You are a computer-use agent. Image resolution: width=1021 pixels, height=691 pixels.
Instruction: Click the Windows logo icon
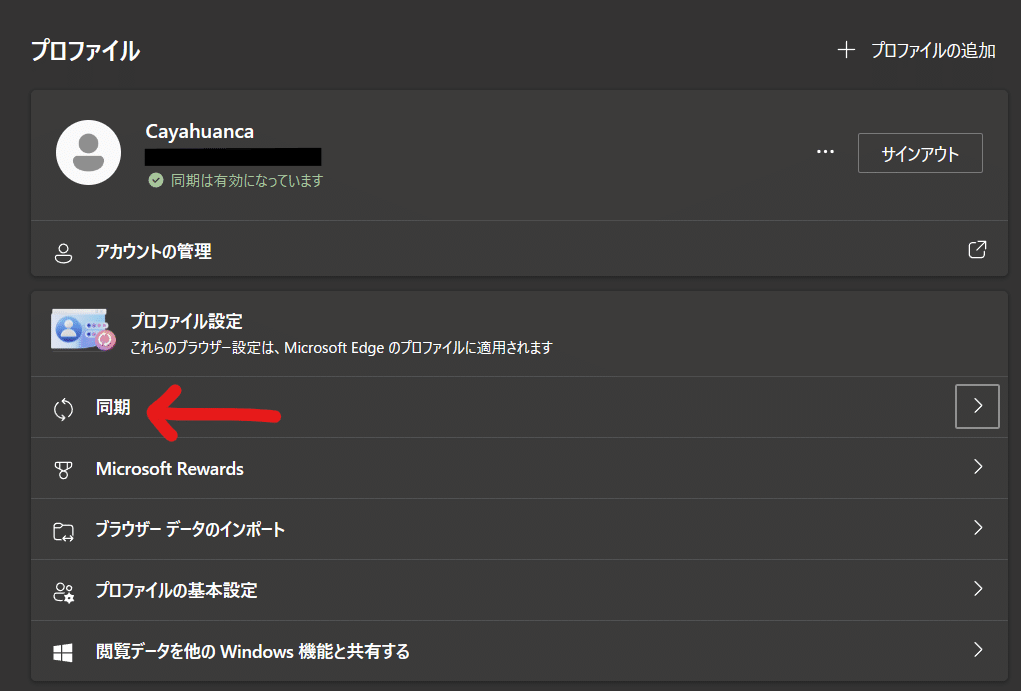(x=63, y=653)
